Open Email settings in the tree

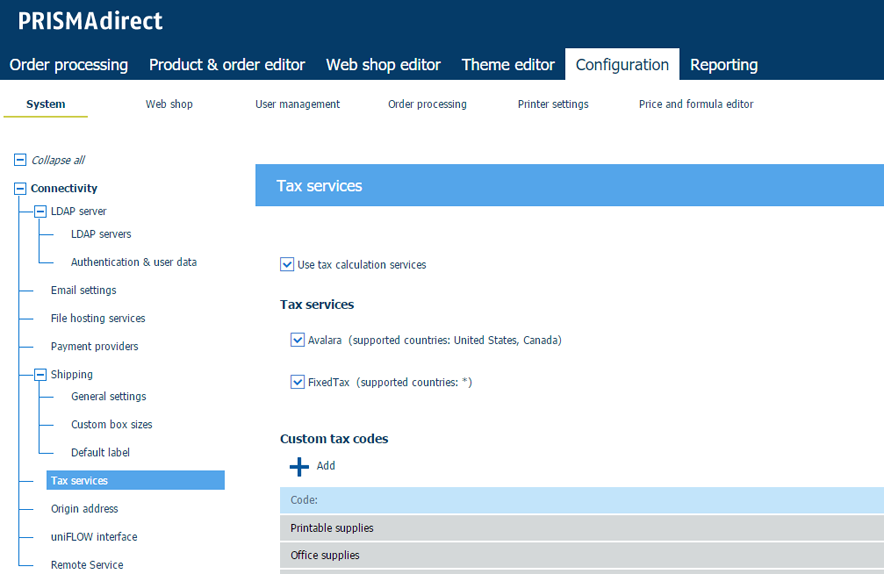point(83,290)
